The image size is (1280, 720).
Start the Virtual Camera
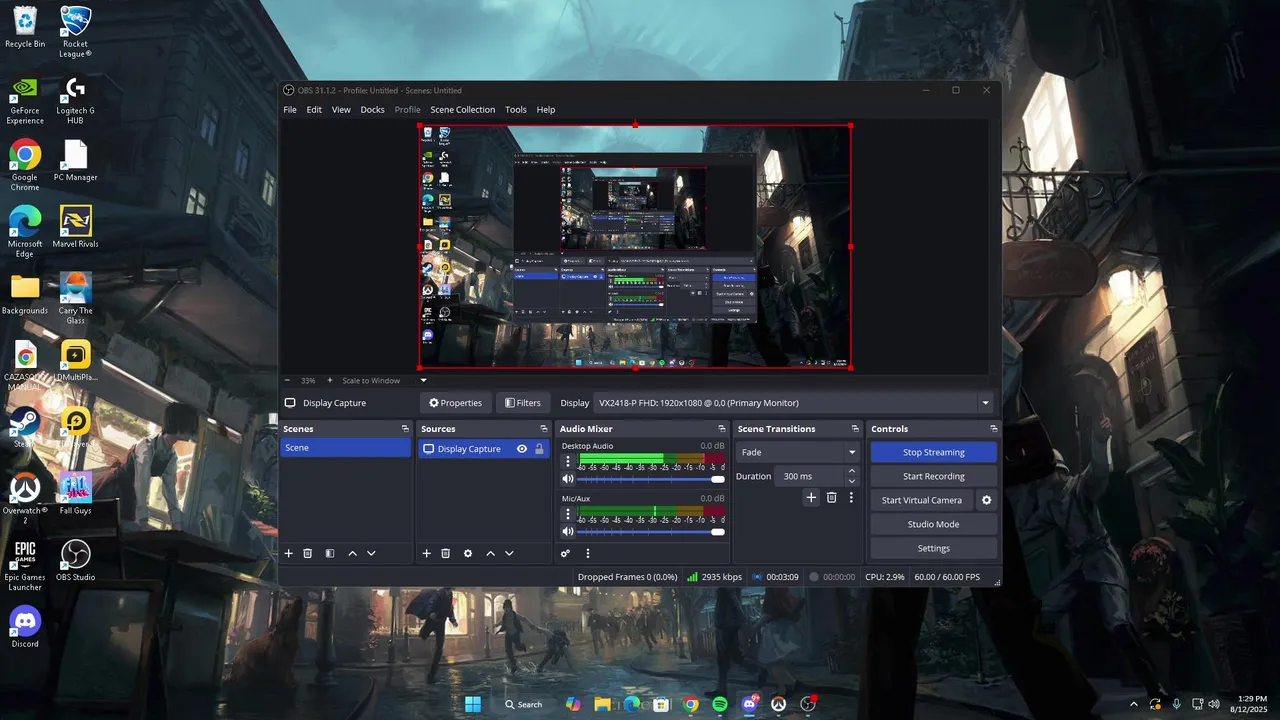pos(921,500)
